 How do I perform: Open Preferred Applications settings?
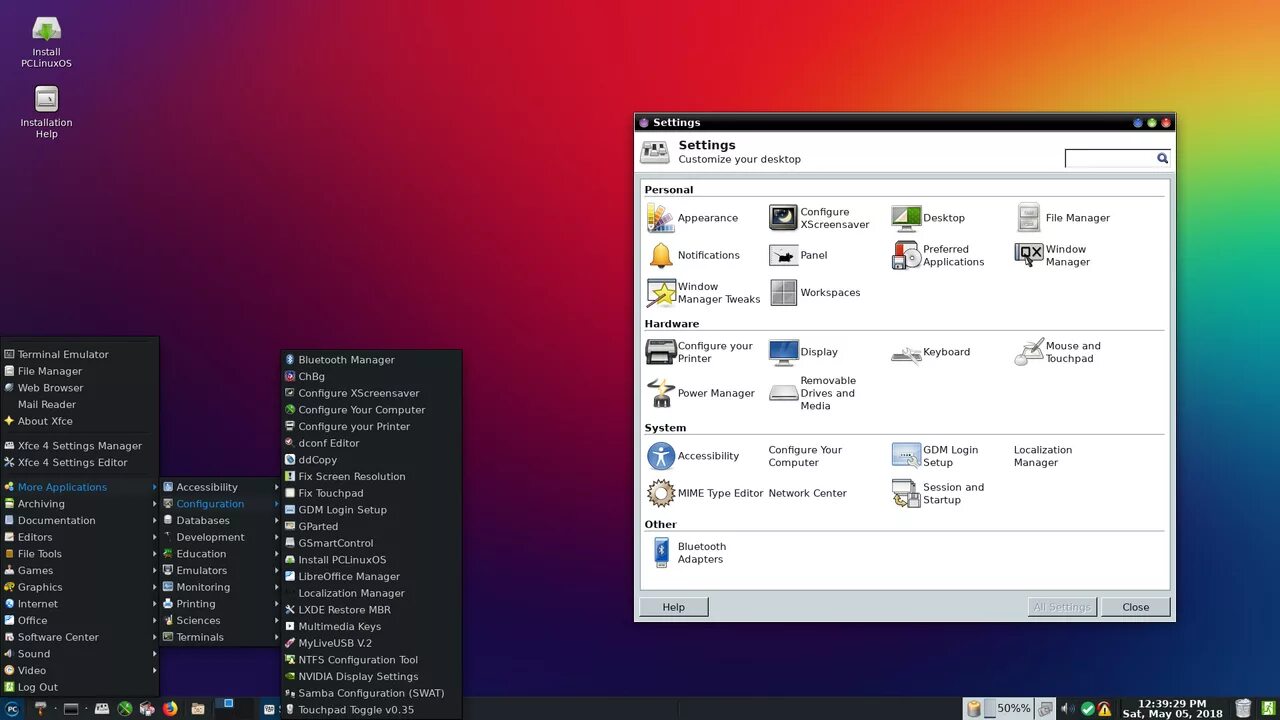938,255
